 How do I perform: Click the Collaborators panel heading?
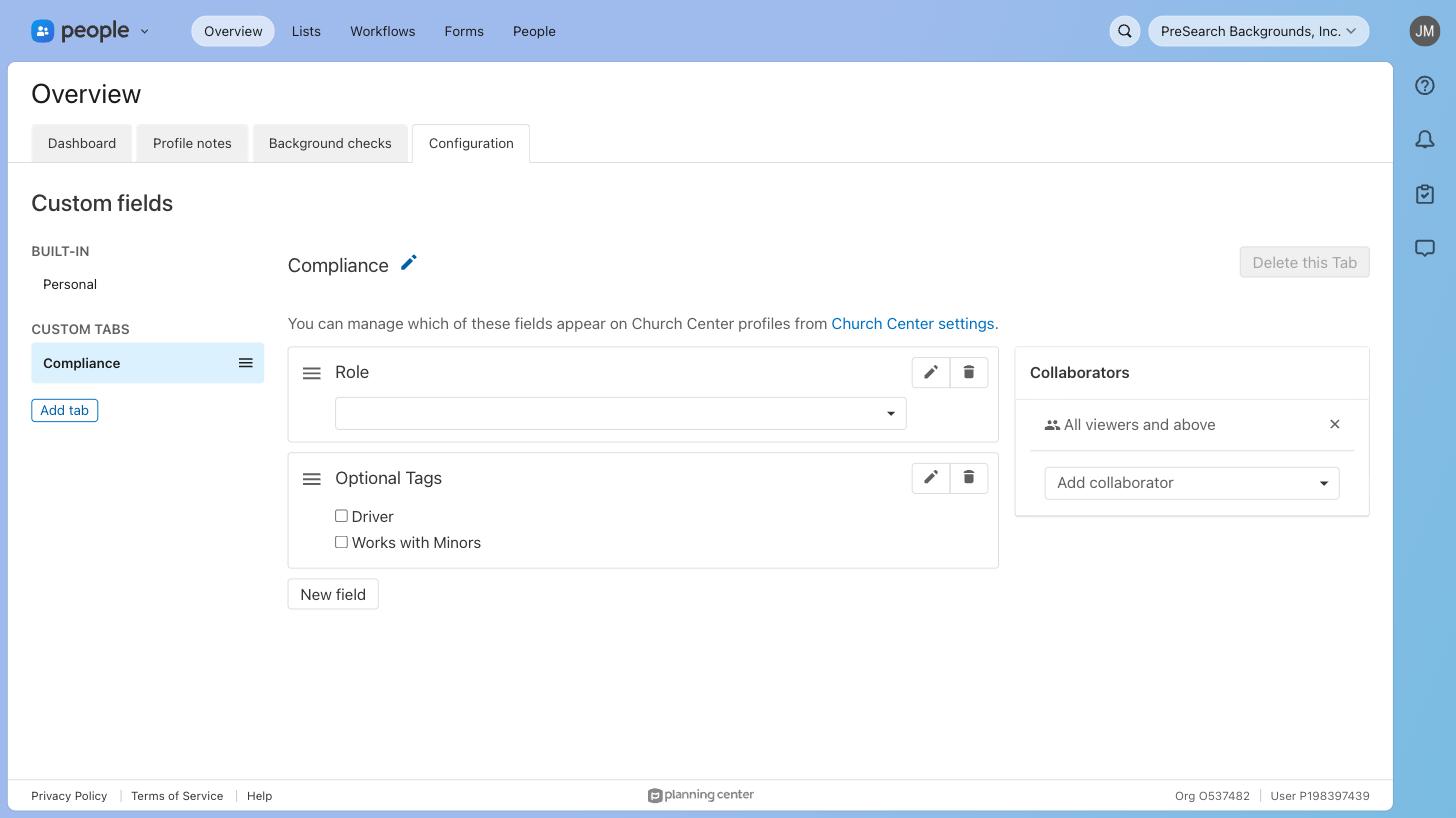click(x=1080, y=373)
